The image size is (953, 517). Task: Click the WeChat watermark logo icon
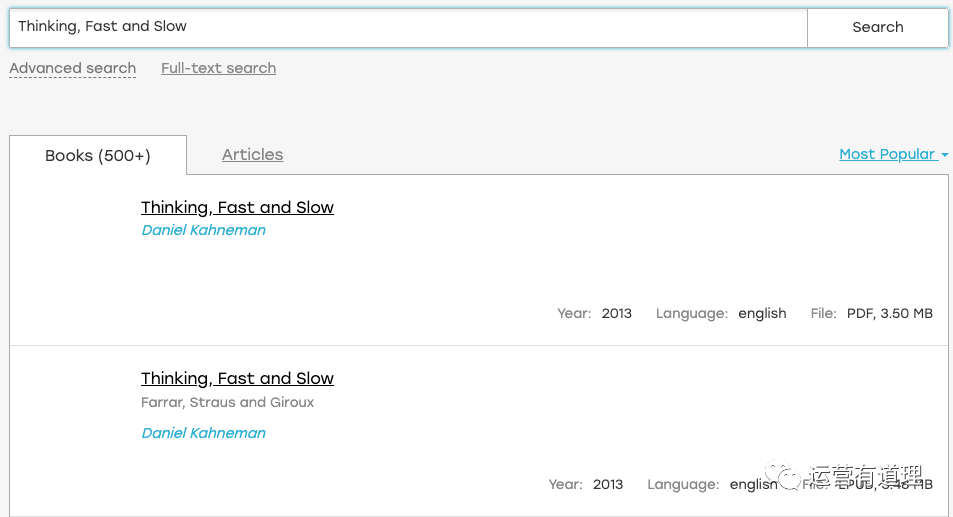783,474
